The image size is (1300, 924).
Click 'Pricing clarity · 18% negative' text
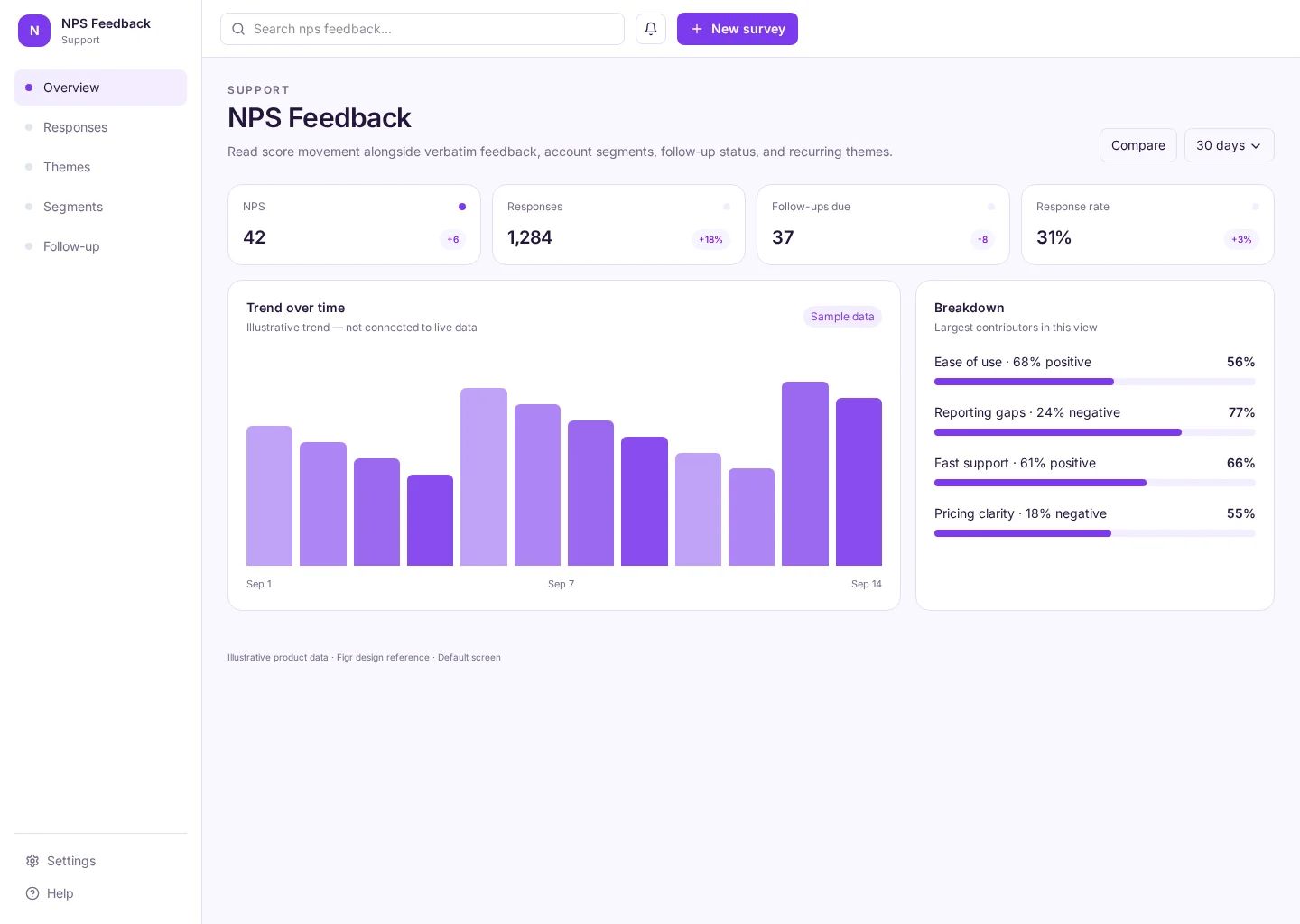click(1020, 513)
